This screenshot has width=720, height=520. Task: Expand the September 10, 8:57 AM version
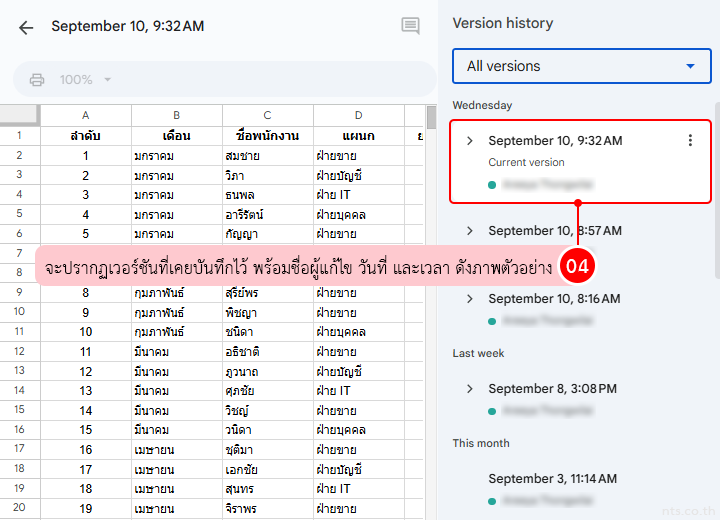click(470, 231)
